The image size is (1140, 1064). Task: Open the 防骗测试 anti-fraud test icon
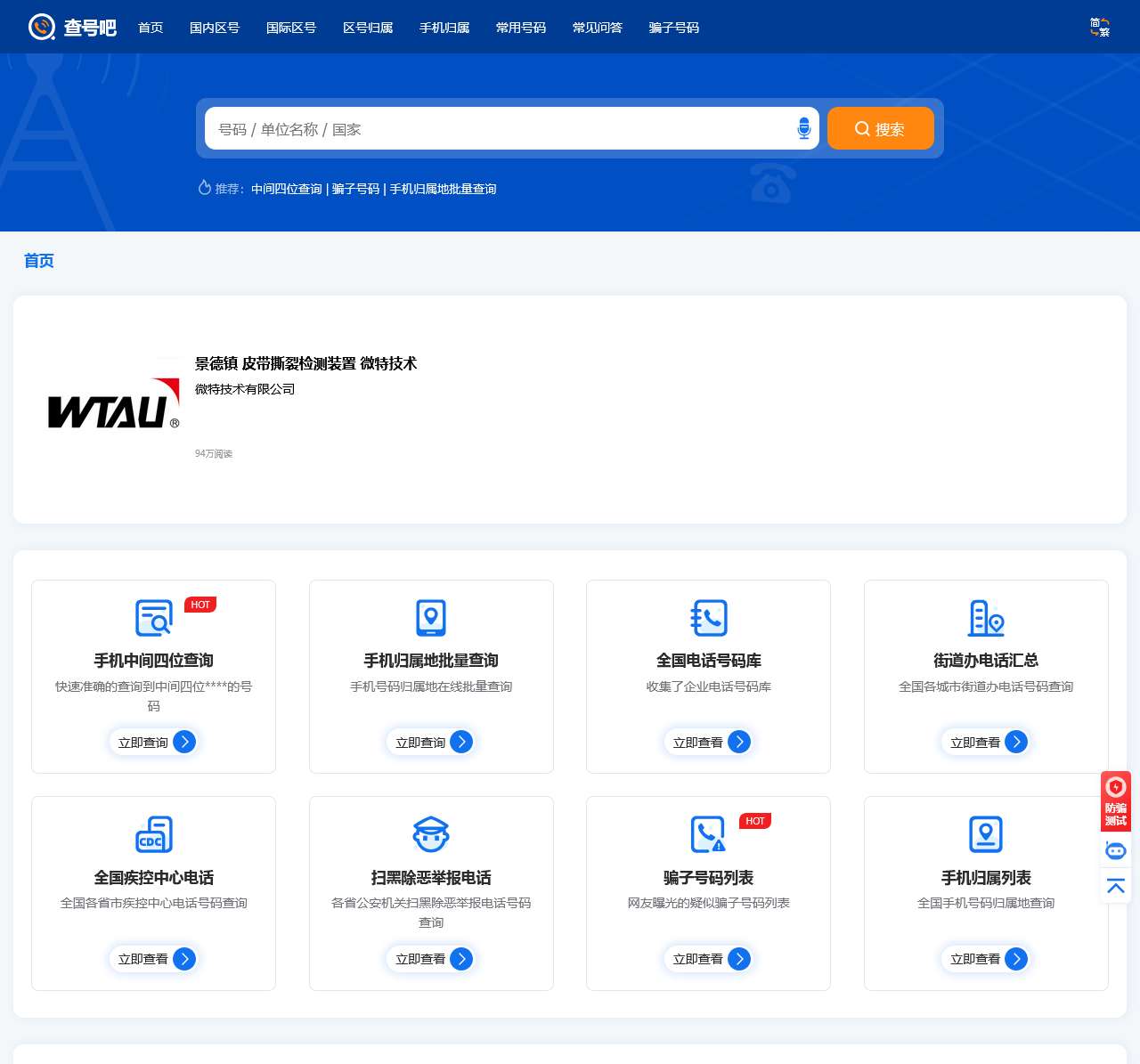click(1115, 800)
